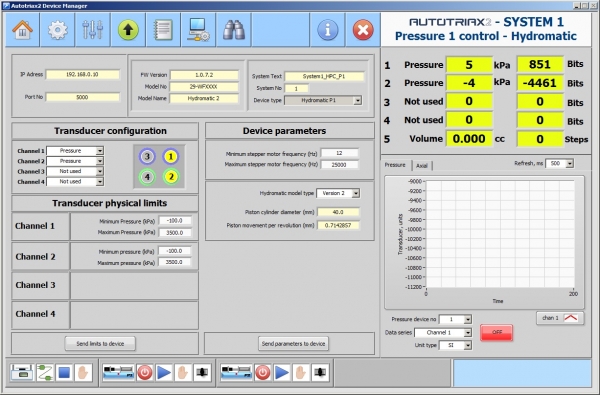Toggle gray channel indicator circle 3
Viewport: 600px width, 395px height.
(x=147, y=156)
